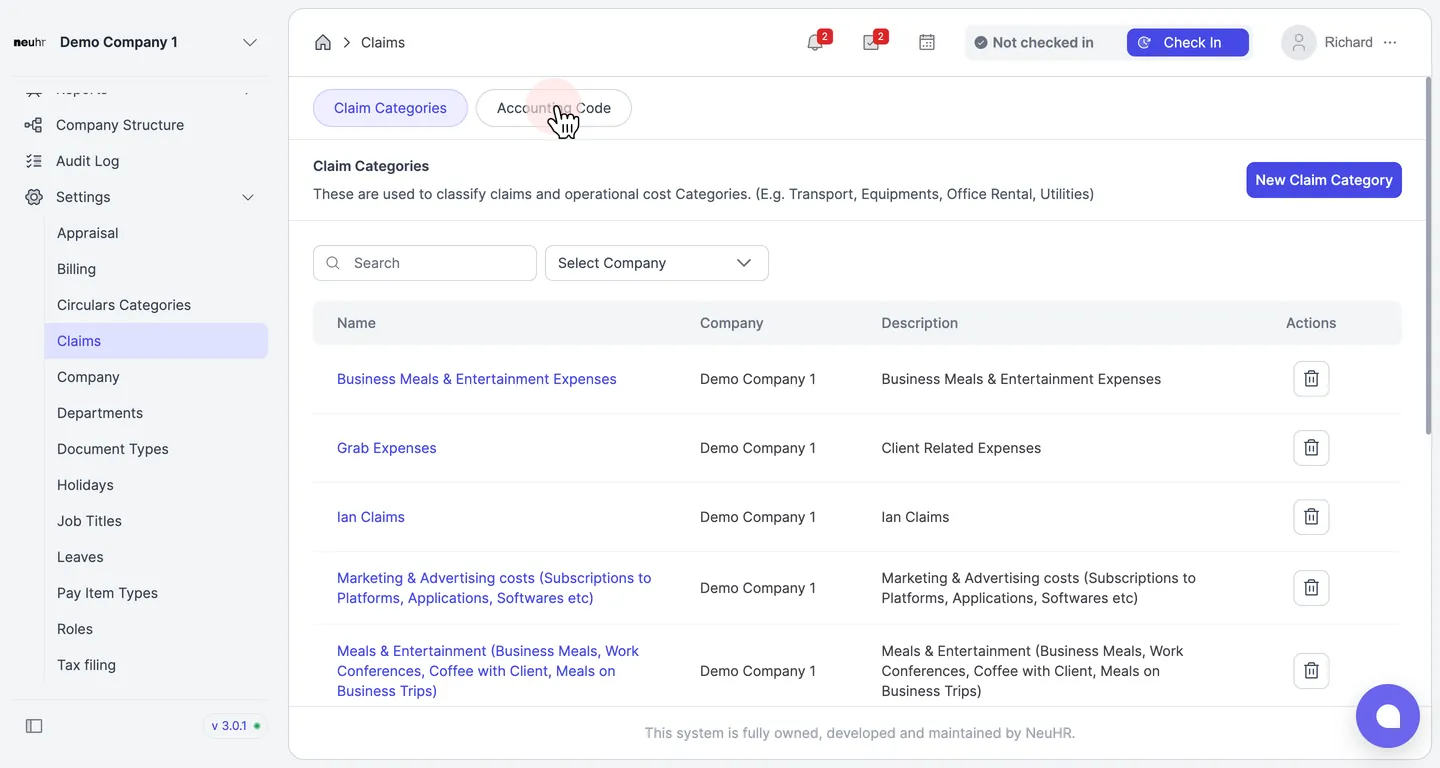Click the version v 3.0.1 badge

[236, 726]
